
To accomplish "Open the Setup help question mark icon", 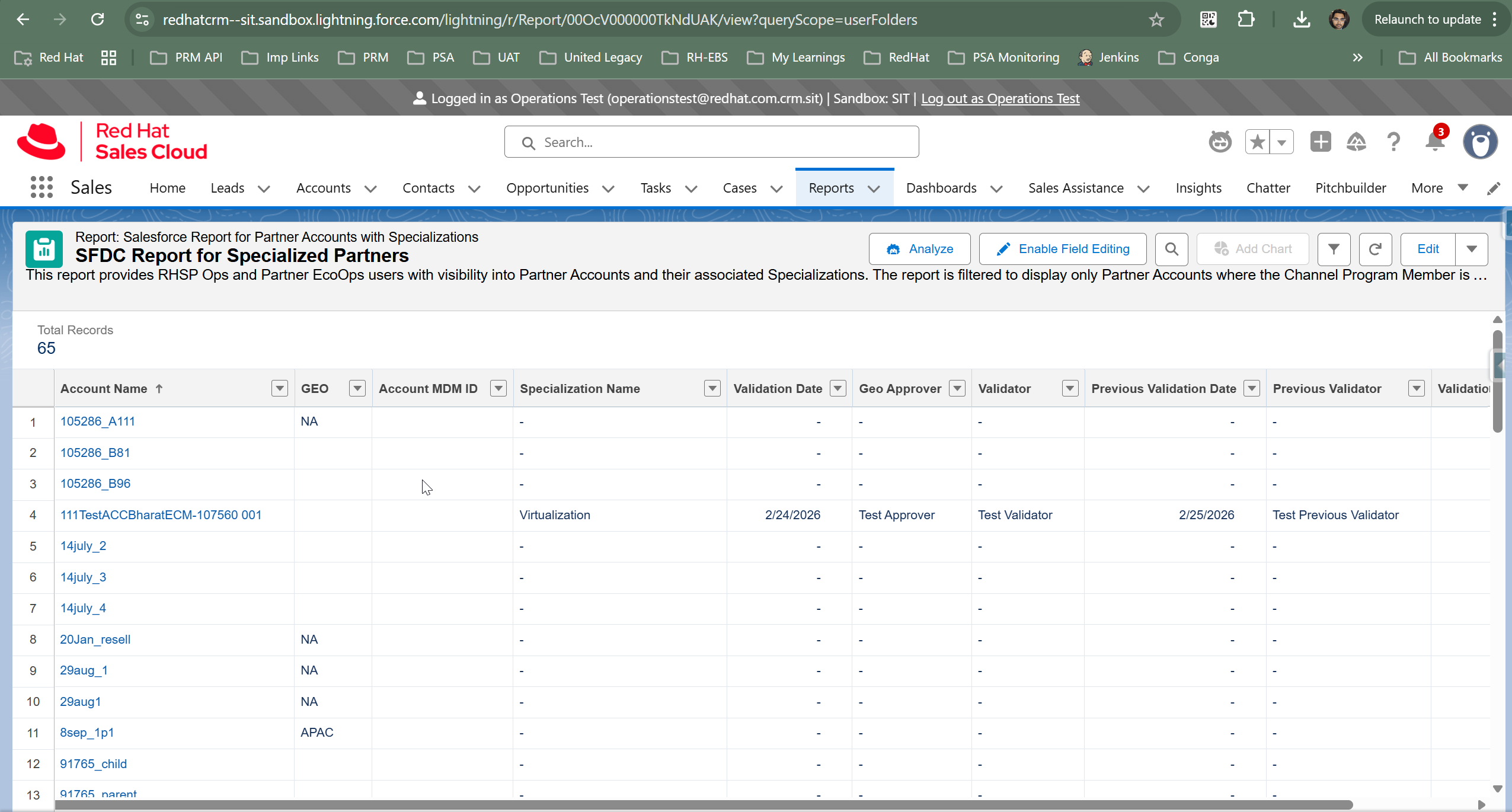I will [1393, 142].
